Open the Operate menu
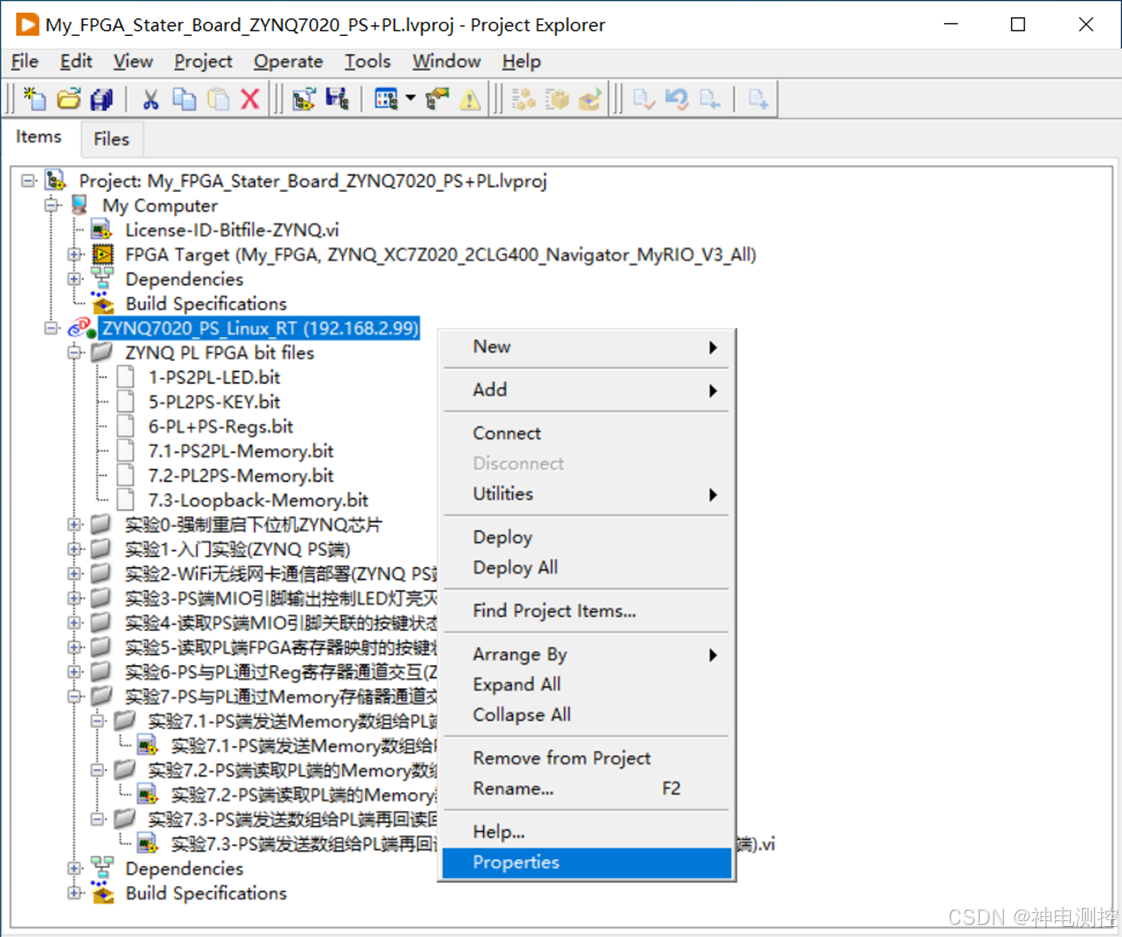The width and height of the screenshot is (1122, 937). tap(288, 62)
